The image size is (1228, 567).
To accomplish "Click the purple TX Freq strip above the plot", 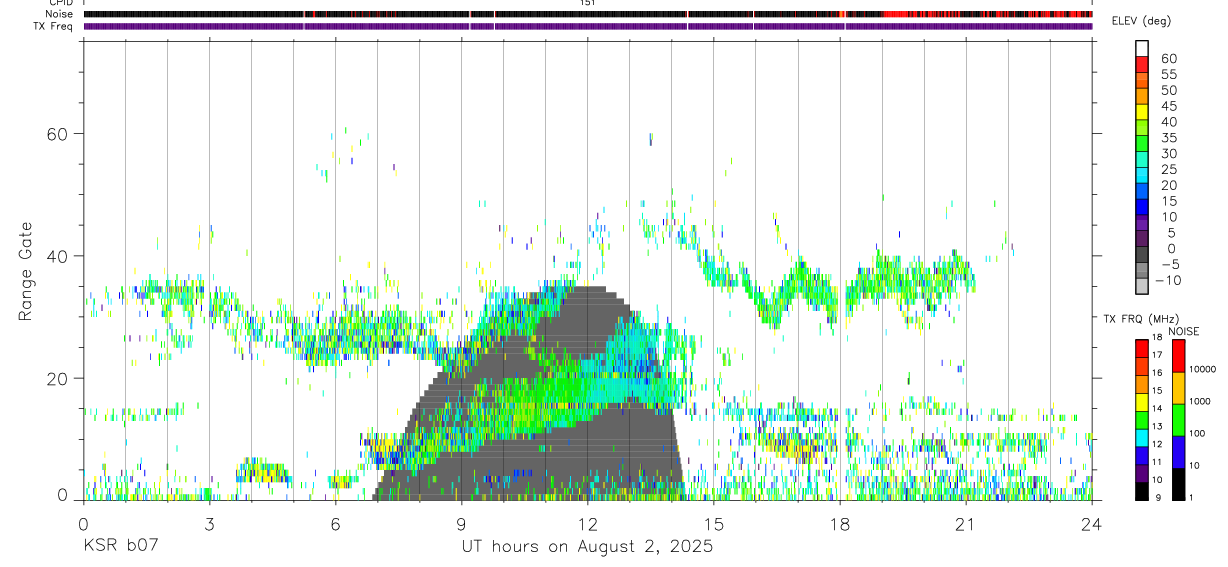I will tap(588, 26).
